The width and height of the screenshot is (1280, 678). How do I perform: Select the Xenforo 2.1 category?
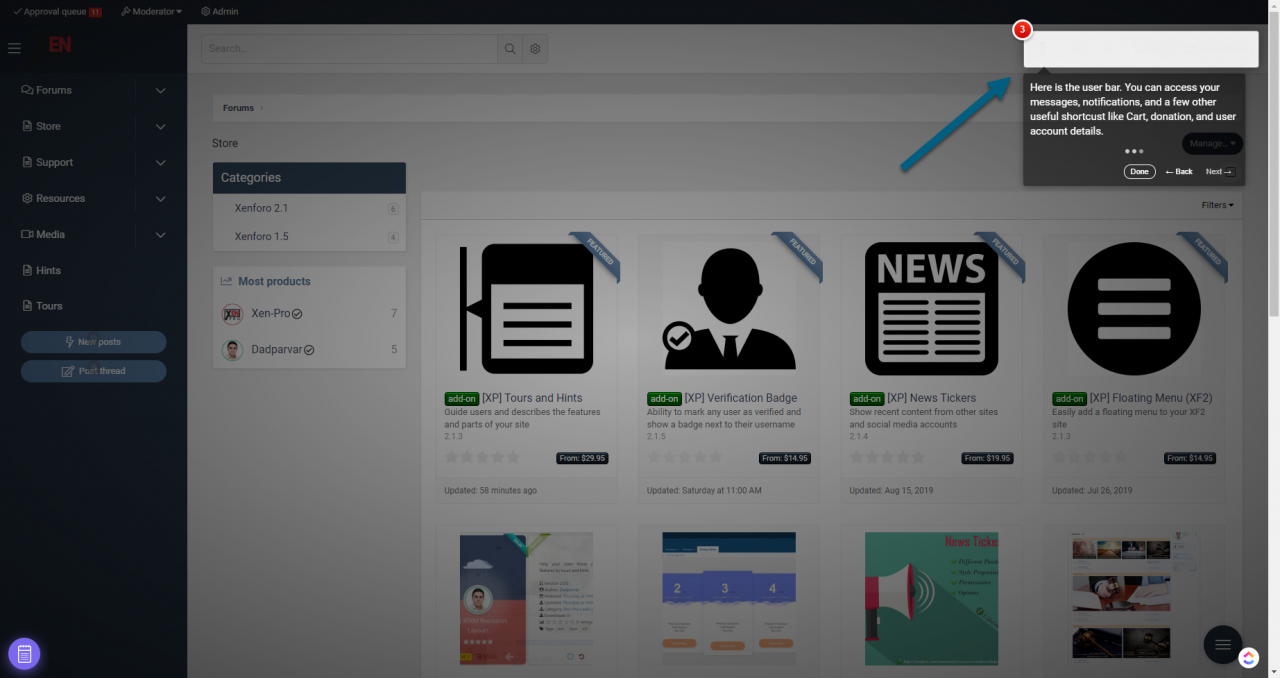click(261, 208)
